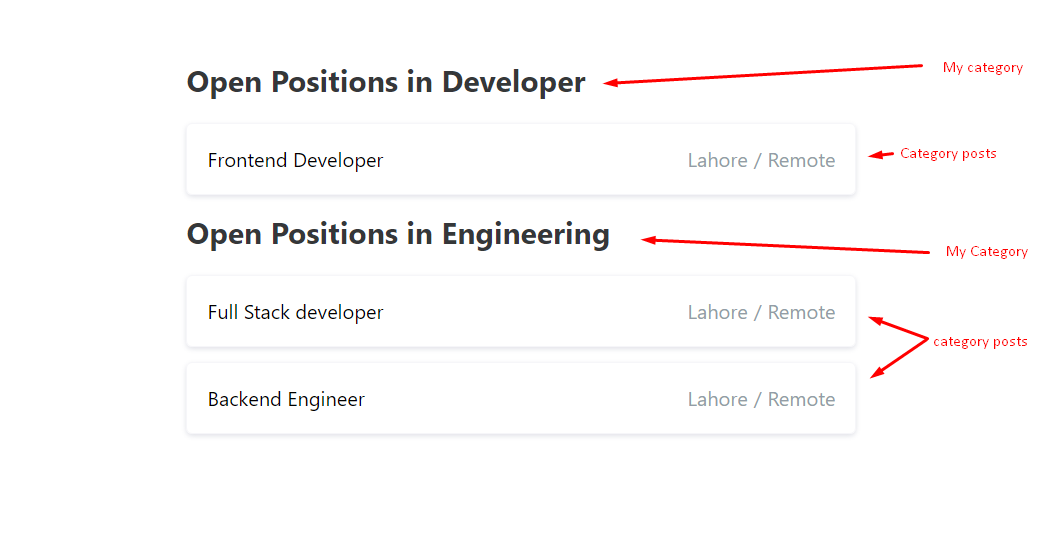Viewport: 1048px width, 533px height.
Task: Click Remote in the Backend Engineer row
Action: click(x=801, y=399)
